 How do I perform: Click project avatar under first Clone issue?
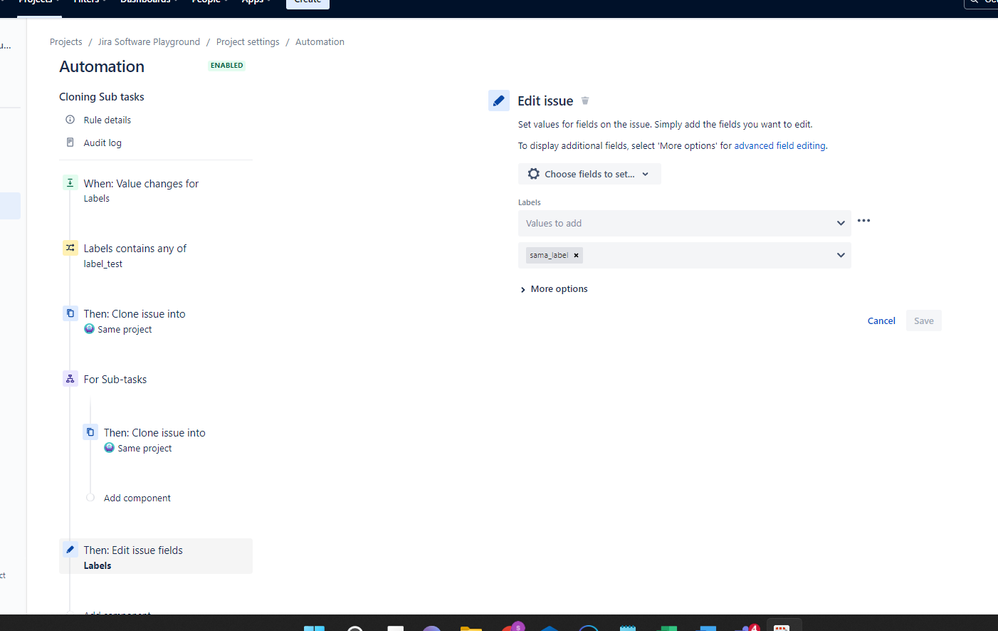[x=89, y=329]
